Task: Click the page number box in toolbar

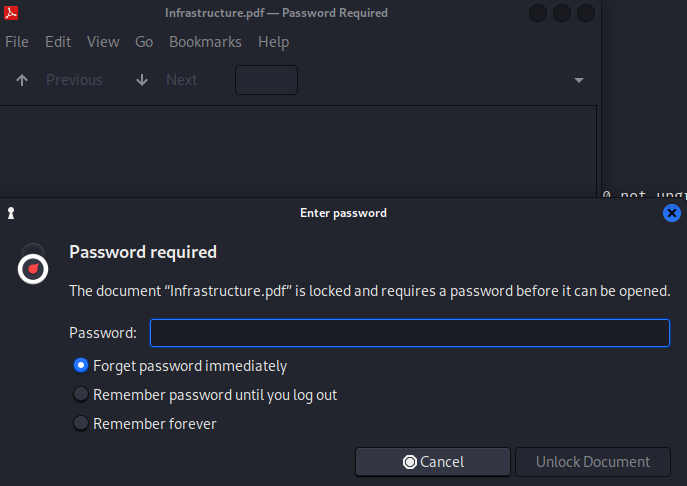Action: (x=266, y=80)
